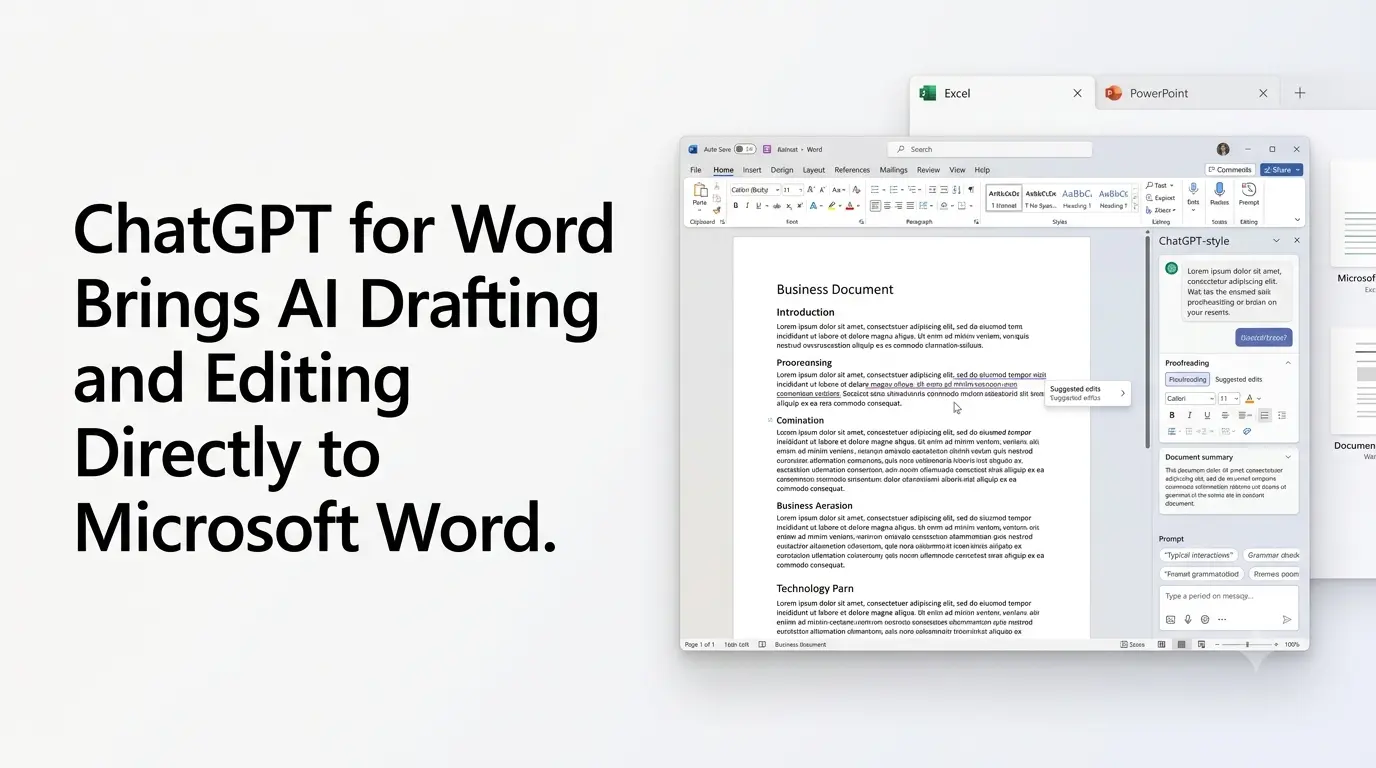Screen dimensions: 1376x768
Task: Click the Clear Formatting icon
Action: click(857, 189)
